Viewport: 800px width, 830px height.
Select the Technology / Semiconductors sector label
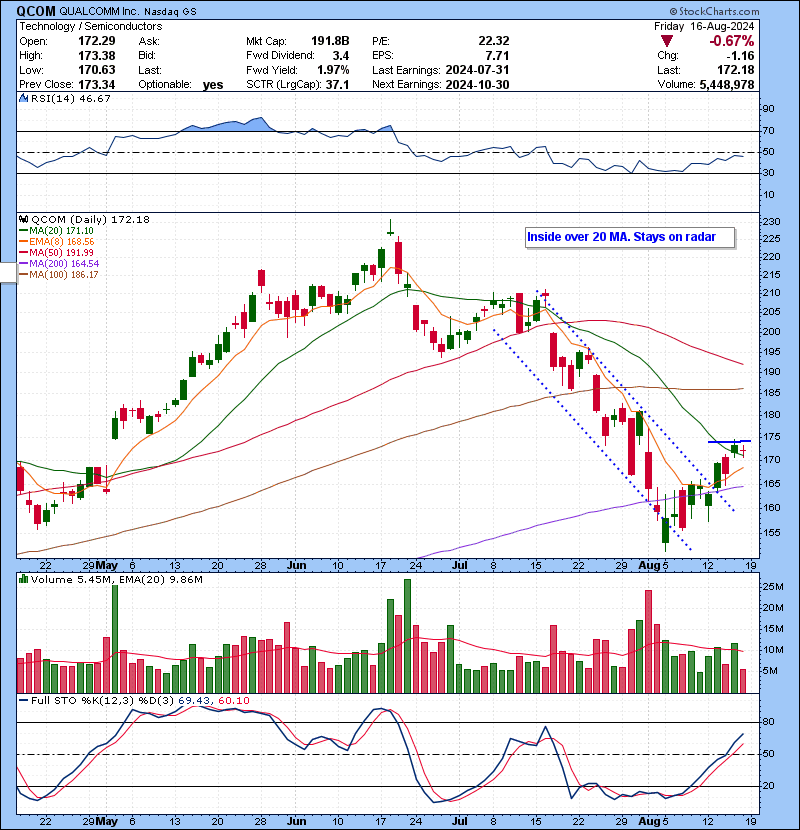pos(91,26)
